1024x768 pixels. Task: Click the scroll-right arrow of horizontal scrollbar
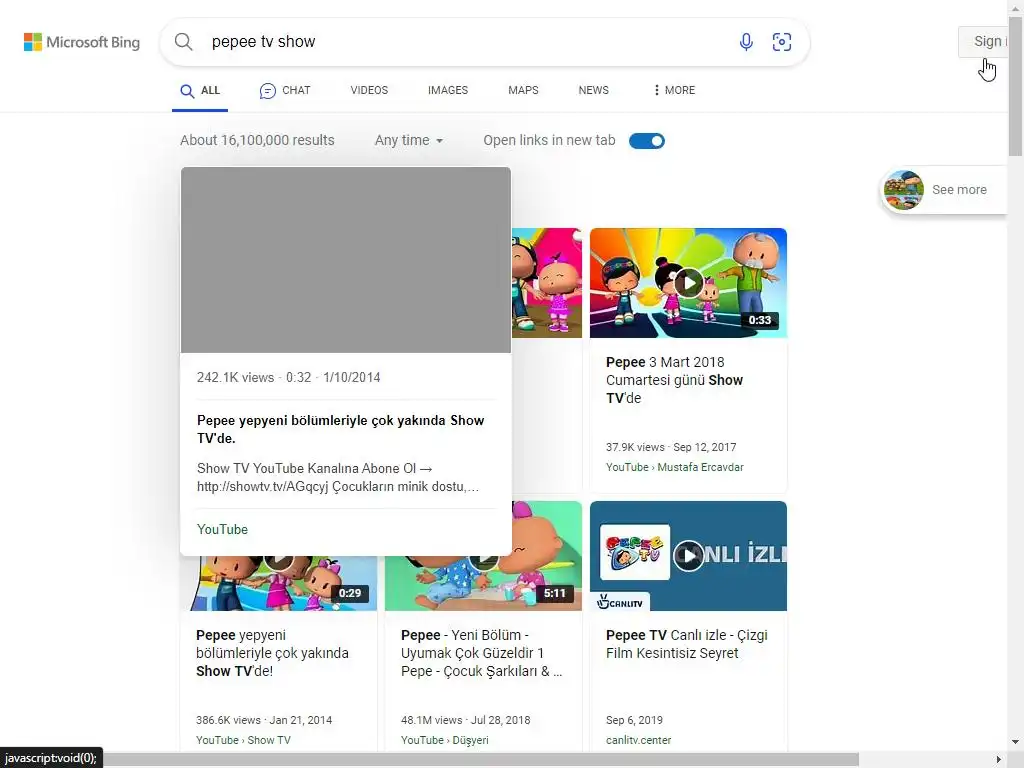[999, 760]
